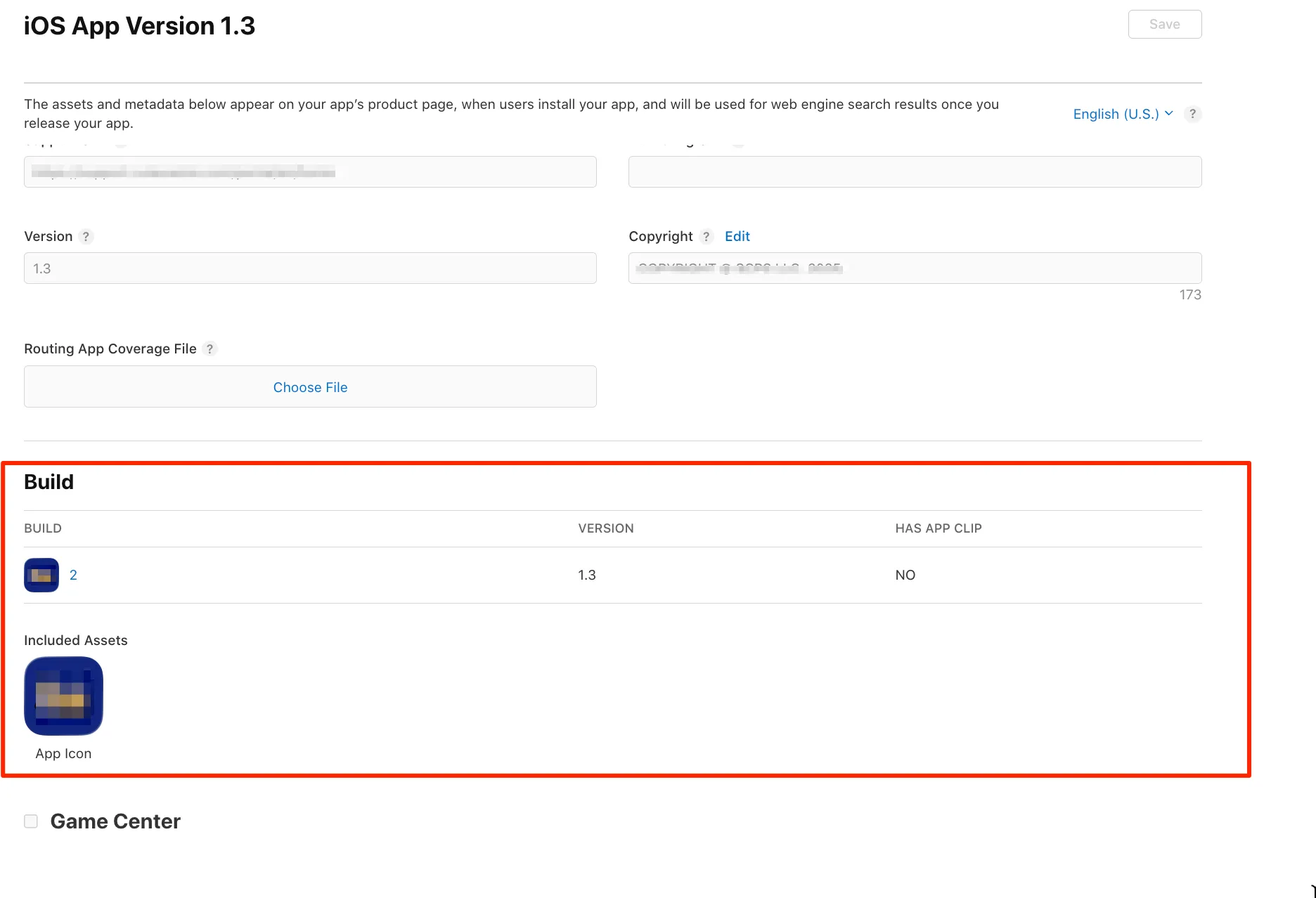The width and height of the screenshot is (1316, 898).
Task: Click the small app icon in build row
Action: pos(41,575)
